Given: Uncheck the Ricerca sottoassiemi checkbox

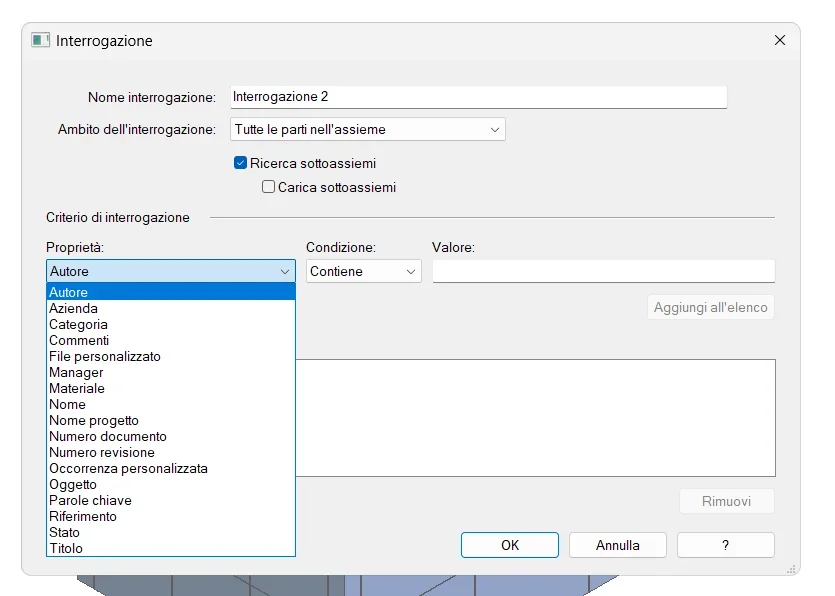Looking at the screenshot, I should point(240,163).
